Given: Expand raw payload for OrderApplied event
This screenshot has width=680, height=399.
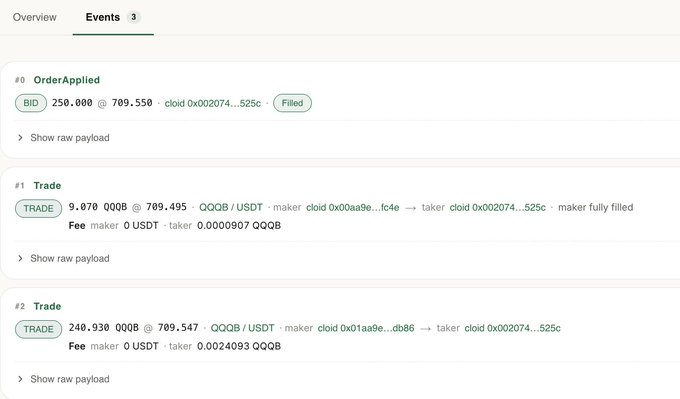Looking at the screenshot, I should point(63,138).
